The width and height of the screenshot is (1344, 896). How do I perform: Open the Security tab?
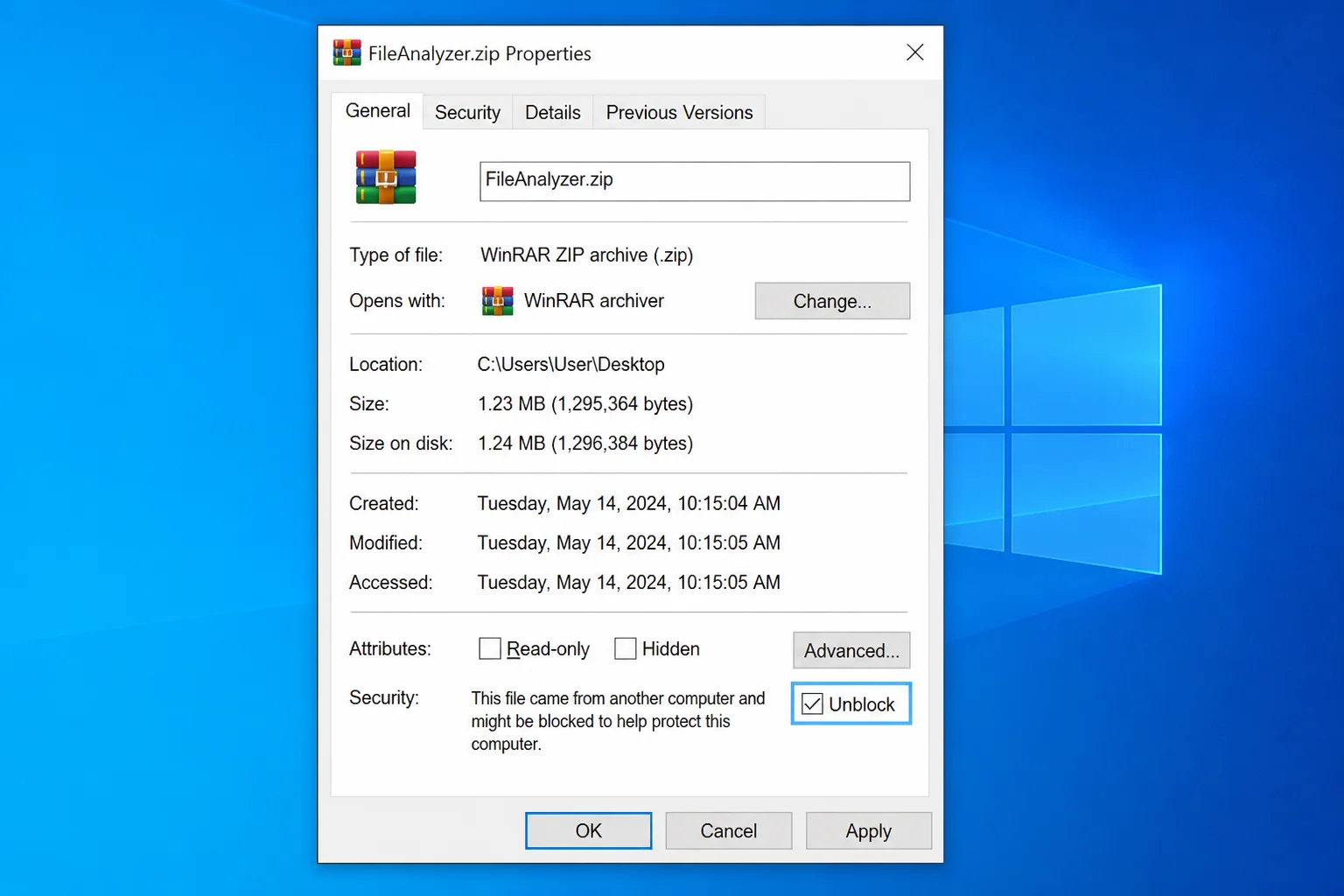(x=467, y=113)
